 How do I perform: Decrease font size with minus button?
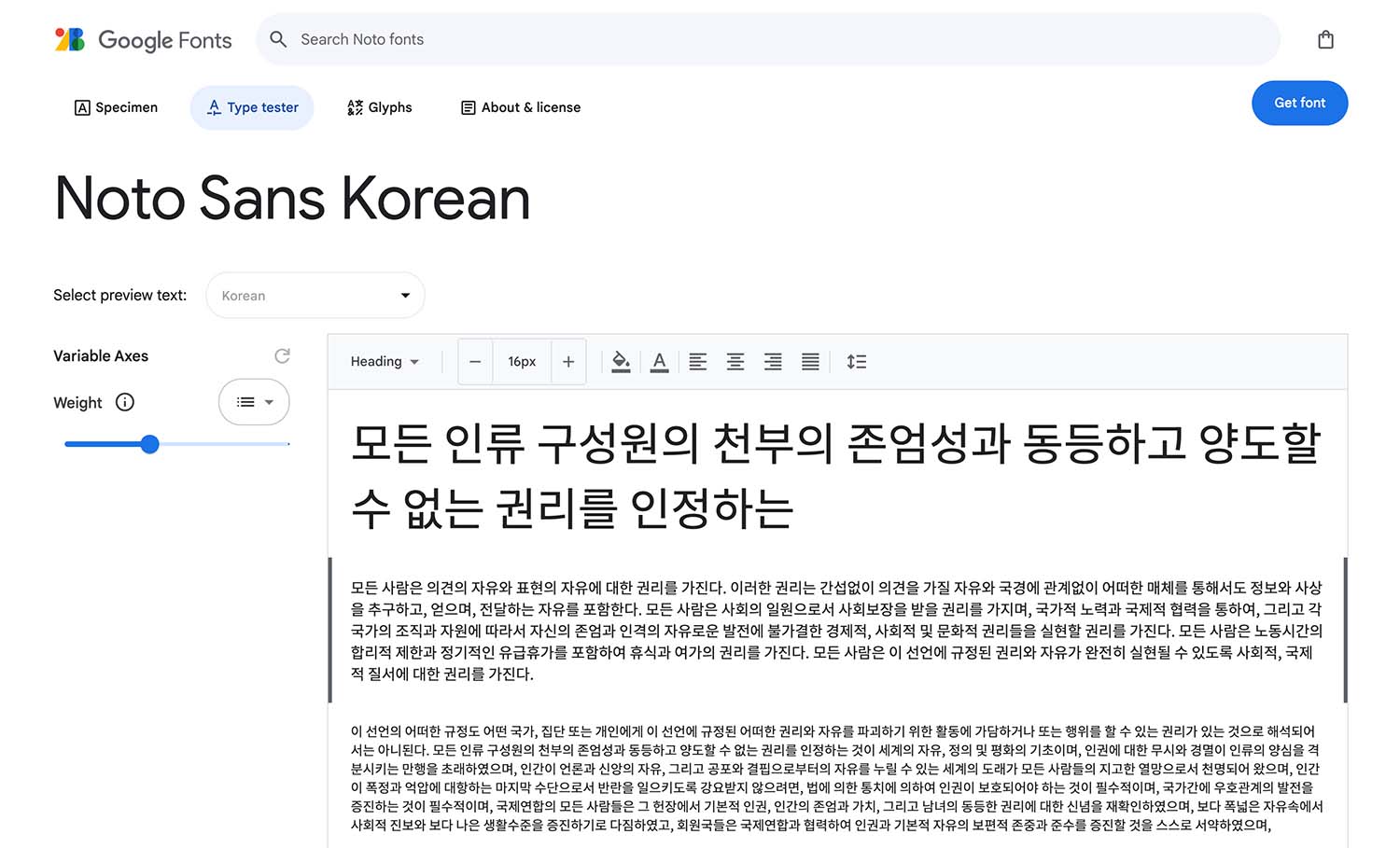pos(475,362)
